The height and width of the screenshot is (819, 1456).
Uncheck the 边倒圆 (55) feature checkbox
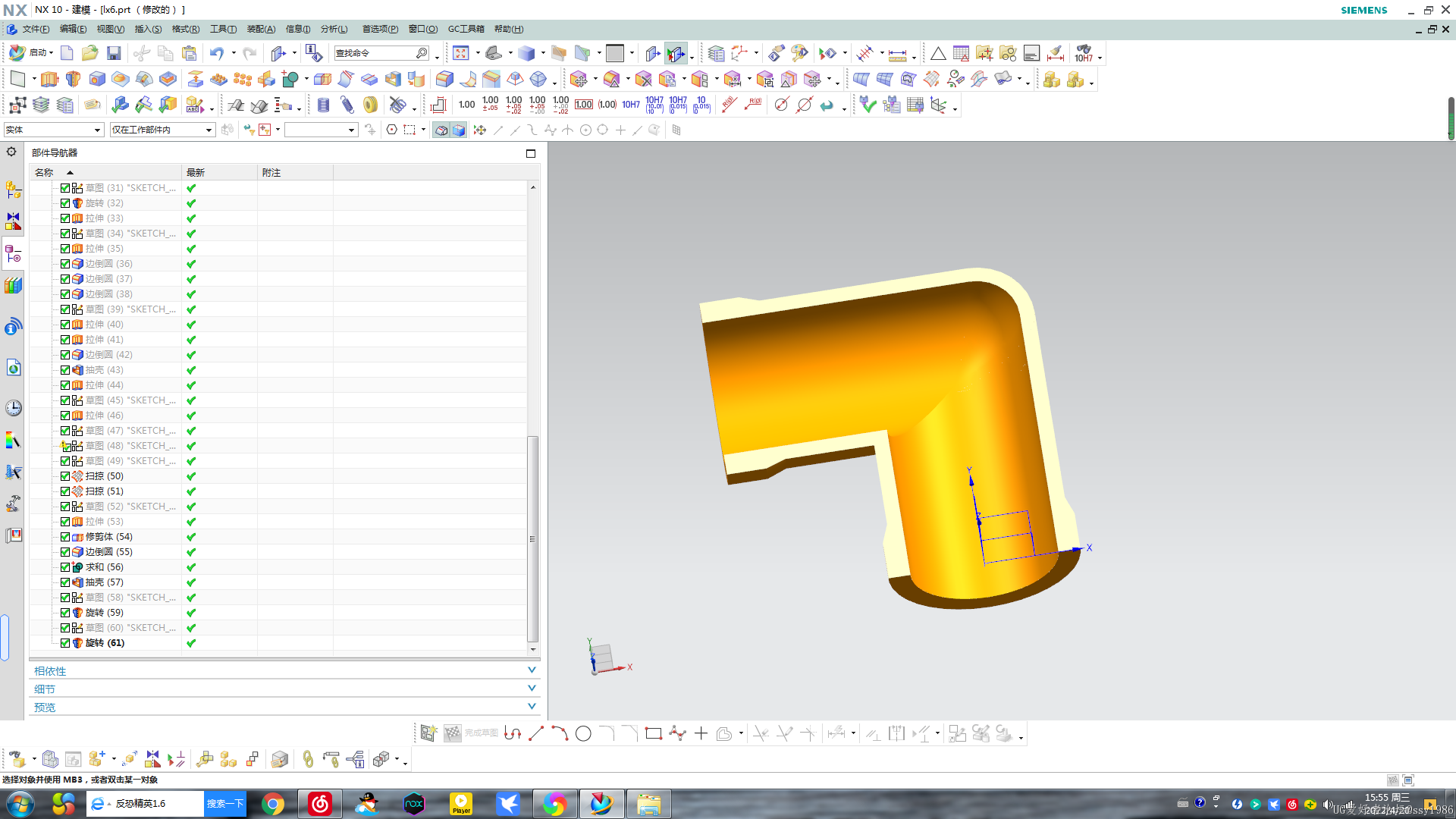pos(65,552)
